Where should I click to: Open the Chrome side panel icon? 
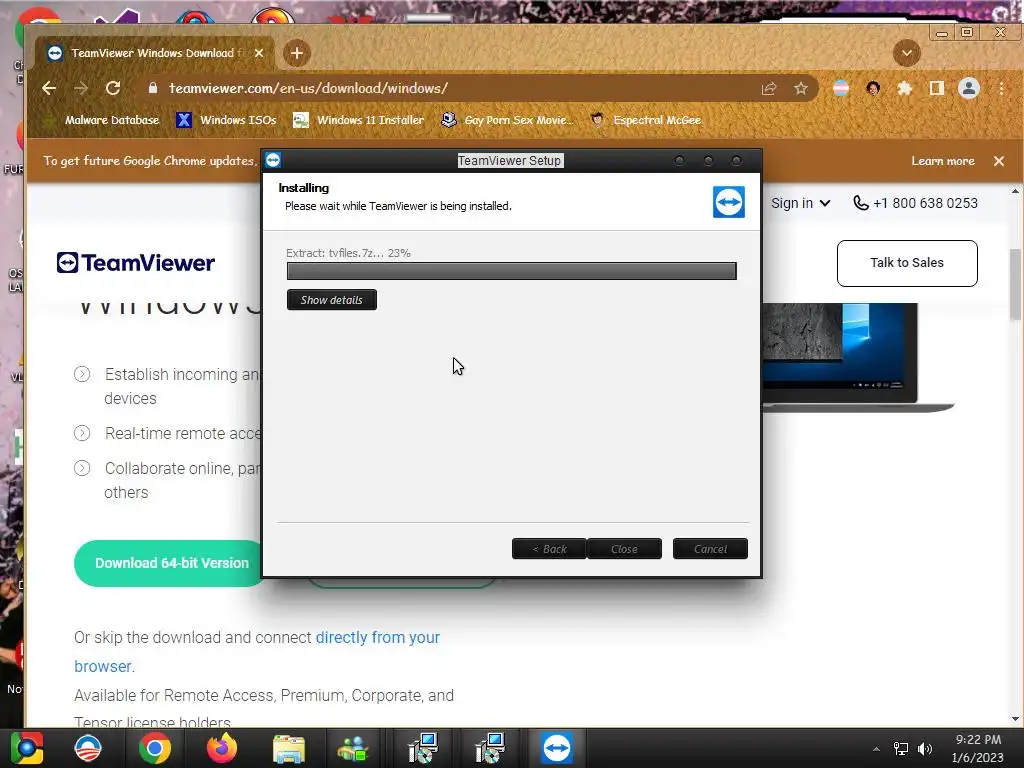(936, 88)
